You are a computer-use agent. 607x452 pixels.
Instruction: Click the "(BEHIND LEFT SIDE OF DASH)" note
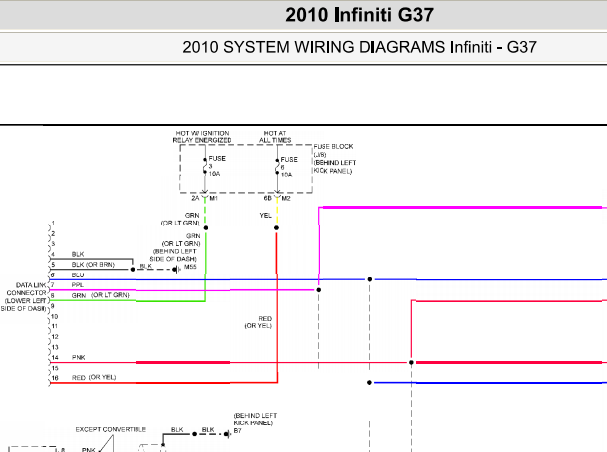[173, 255]
